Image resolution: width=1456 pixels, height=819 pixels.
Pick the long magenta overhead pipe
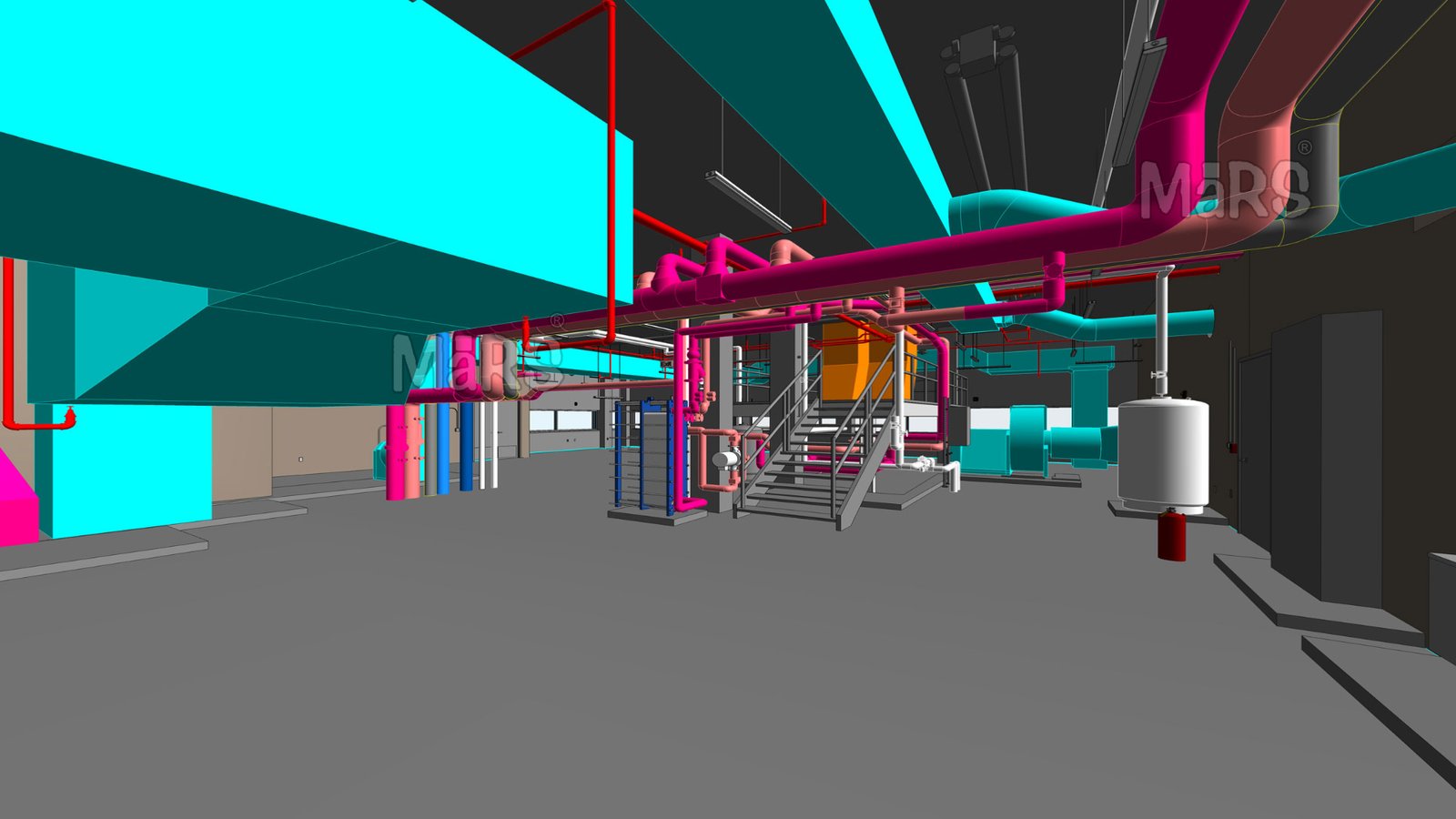click(x=910, y=262)
